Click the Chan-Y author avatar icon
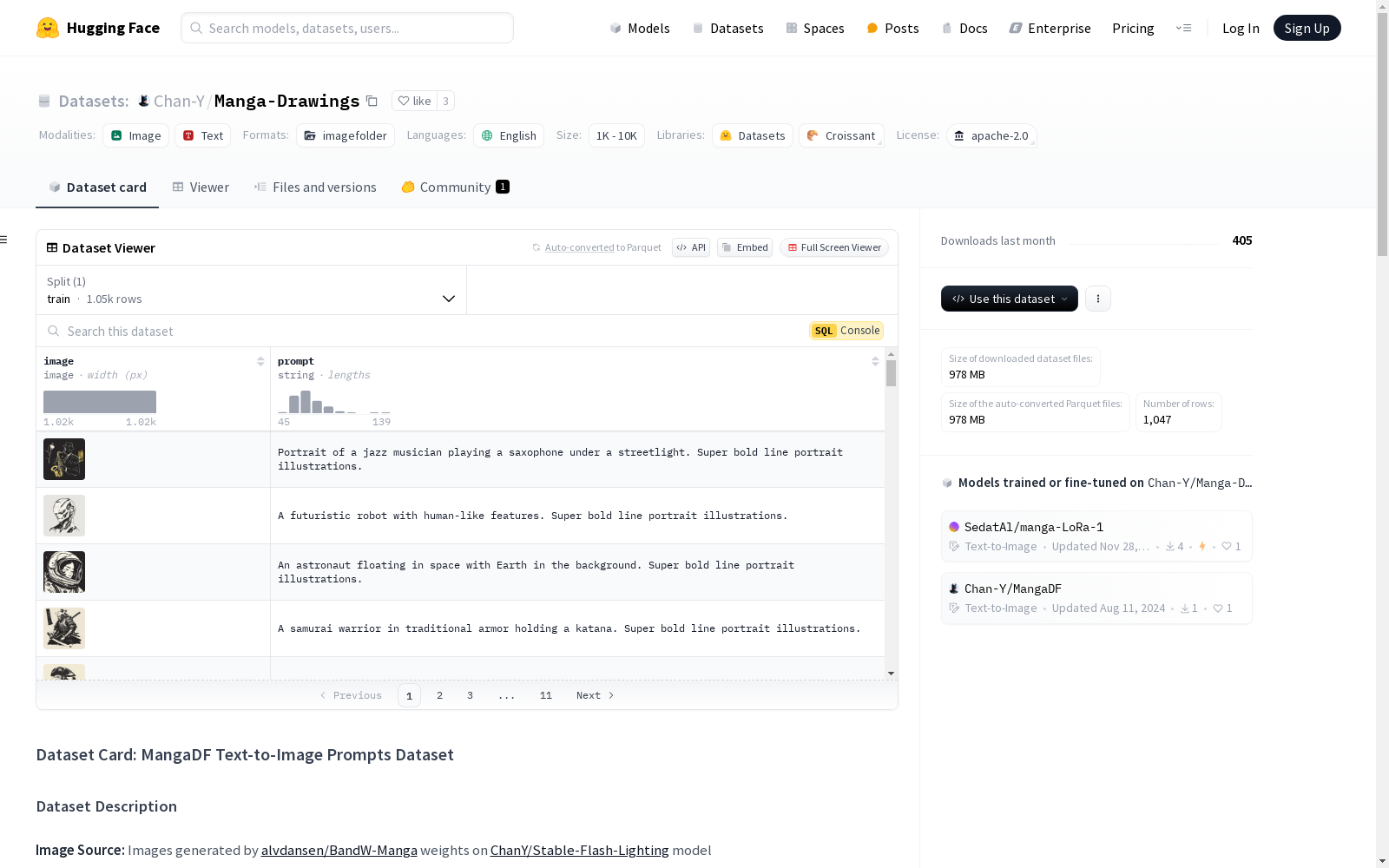The image size is (1389, 868). (x=144, y=102)
